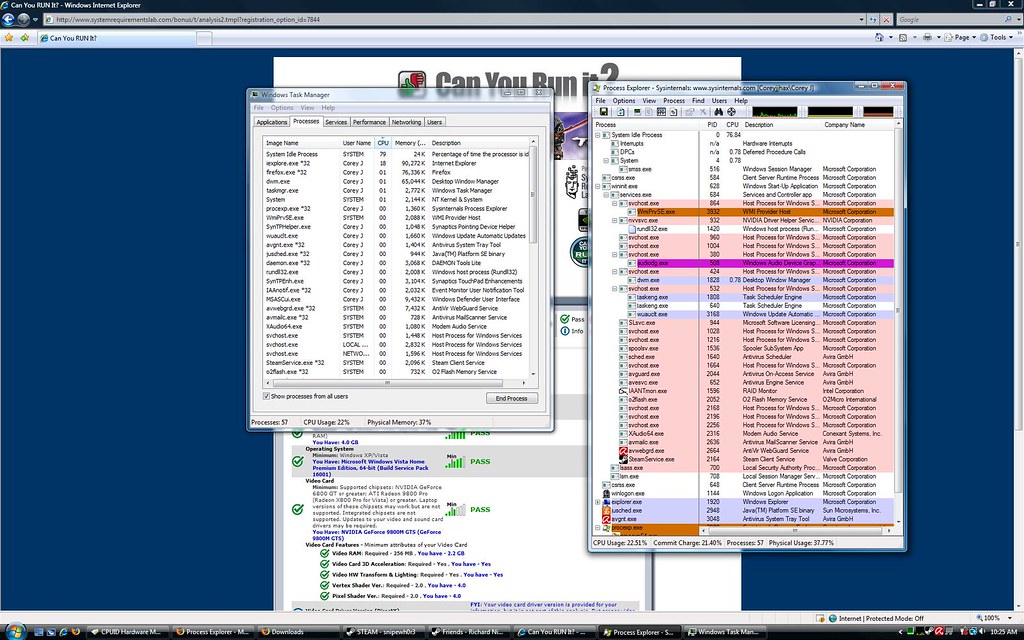Screen dimensions: 1024x640
Task: Click the SteamService.exe icon in Process Explorer
Action: tap(623, 459)
